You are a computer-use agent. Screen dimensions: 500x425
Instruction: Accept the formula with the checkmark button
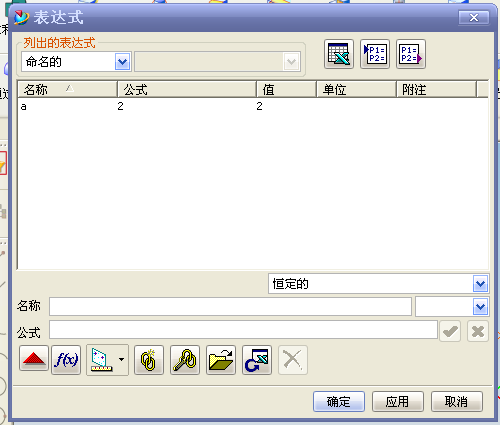point(450,331)
